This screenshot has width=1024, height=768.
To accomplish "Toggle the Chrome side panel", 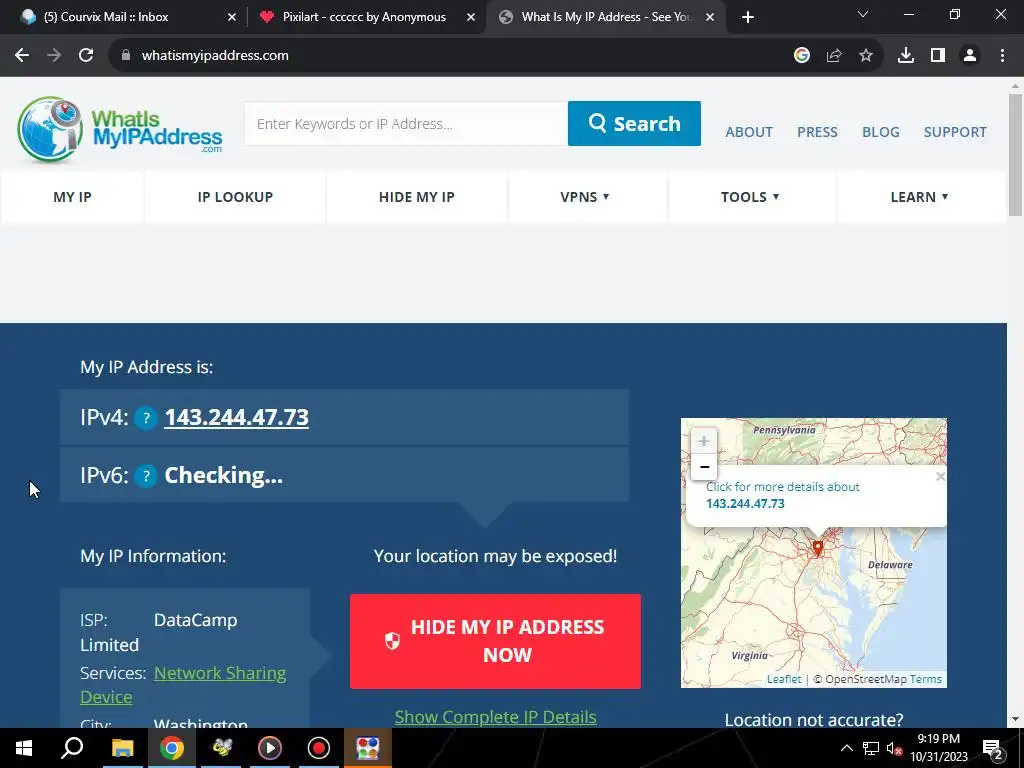I will 938,56.
